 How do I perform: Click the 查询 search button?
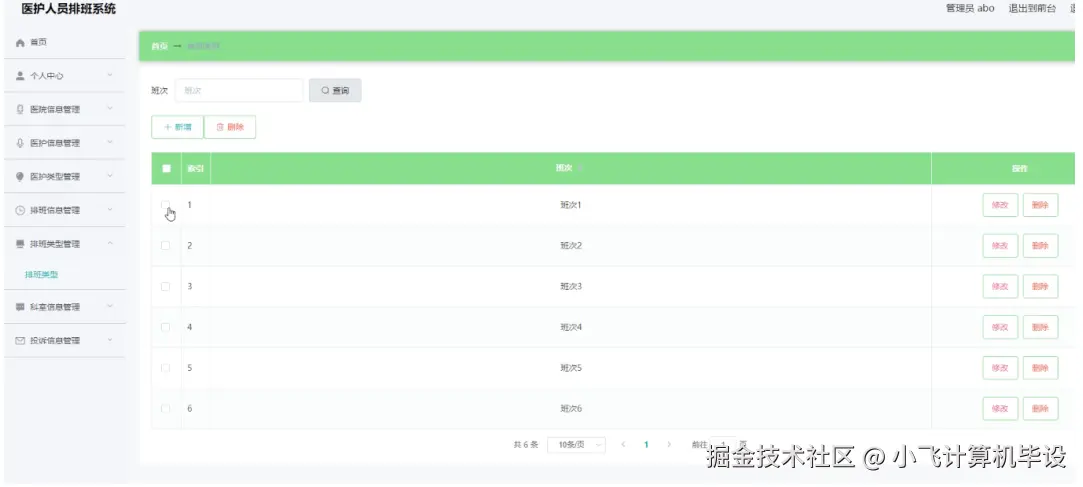pyautogui.click(x=335, y=90)
